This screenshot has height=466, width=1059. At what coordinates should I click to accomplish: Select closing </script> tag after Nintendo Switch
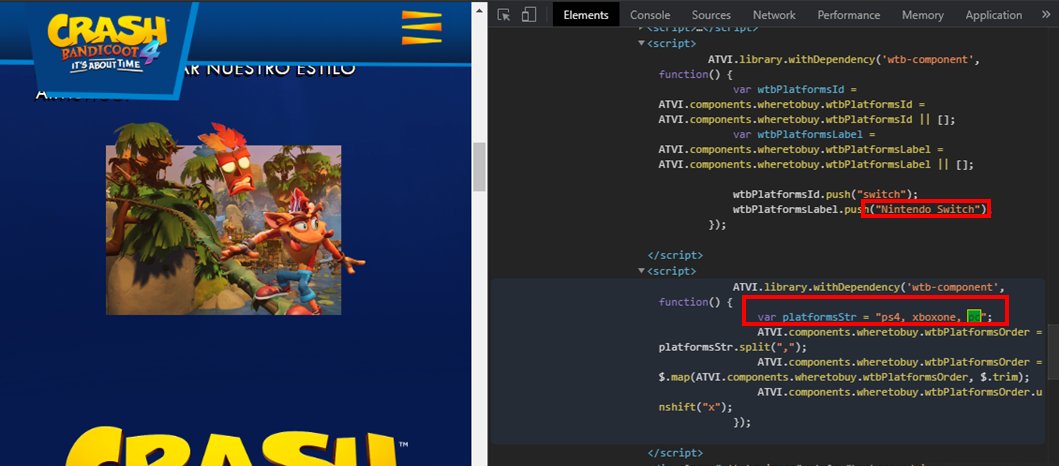(675, 255)
